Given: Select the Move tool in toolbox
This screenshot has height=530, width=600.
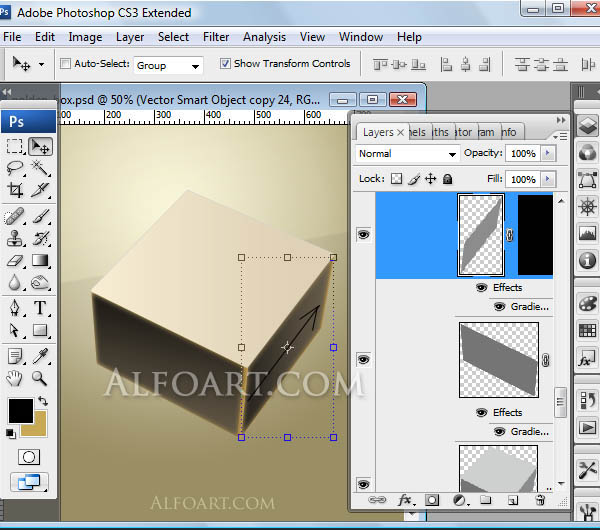Looking at the screenshot, I should (41, 147).
